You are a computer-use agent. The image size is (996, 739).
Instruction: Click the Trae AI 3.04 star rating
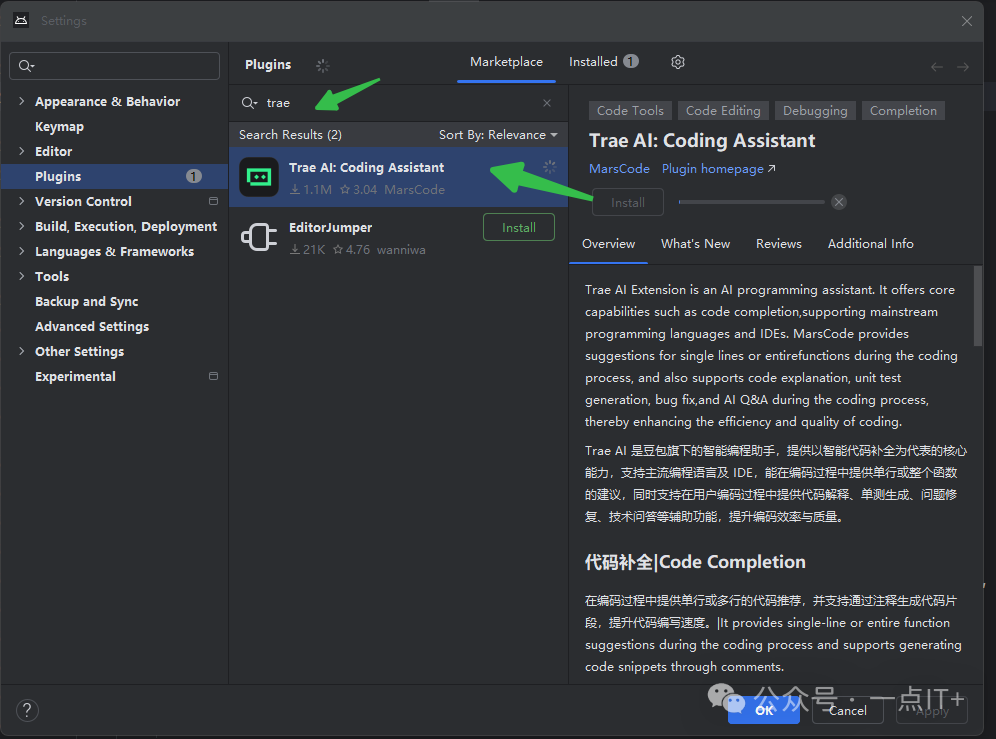click(358, 189)
